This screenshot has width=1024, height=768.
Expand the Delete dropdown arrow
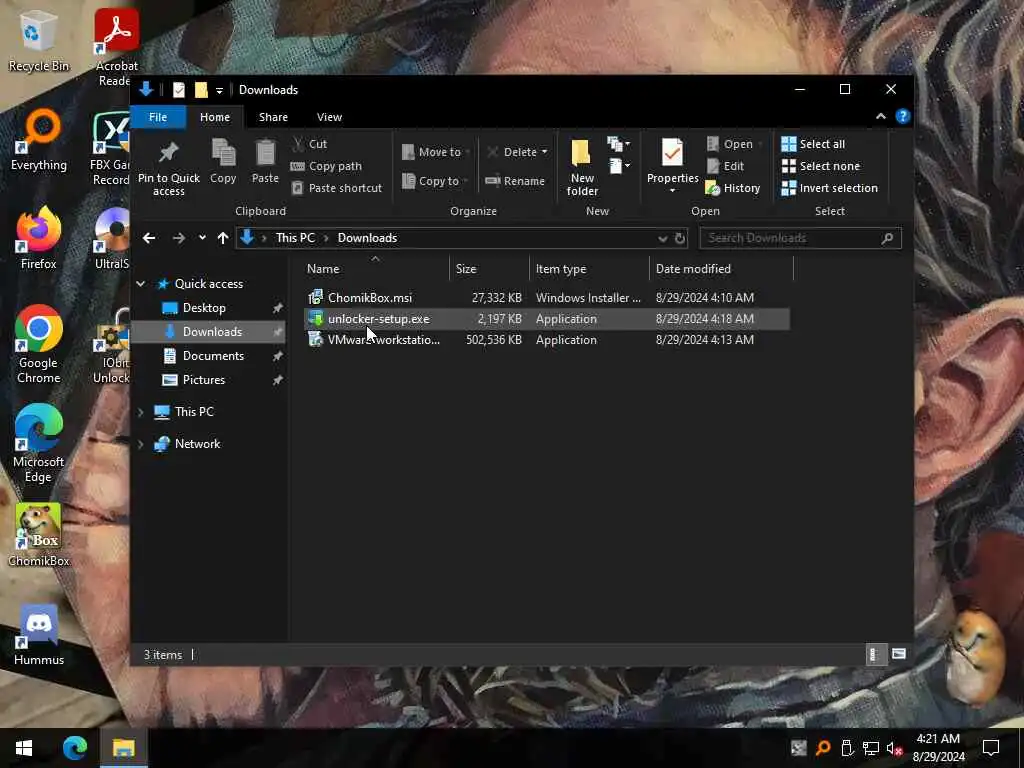click(545, 152)
